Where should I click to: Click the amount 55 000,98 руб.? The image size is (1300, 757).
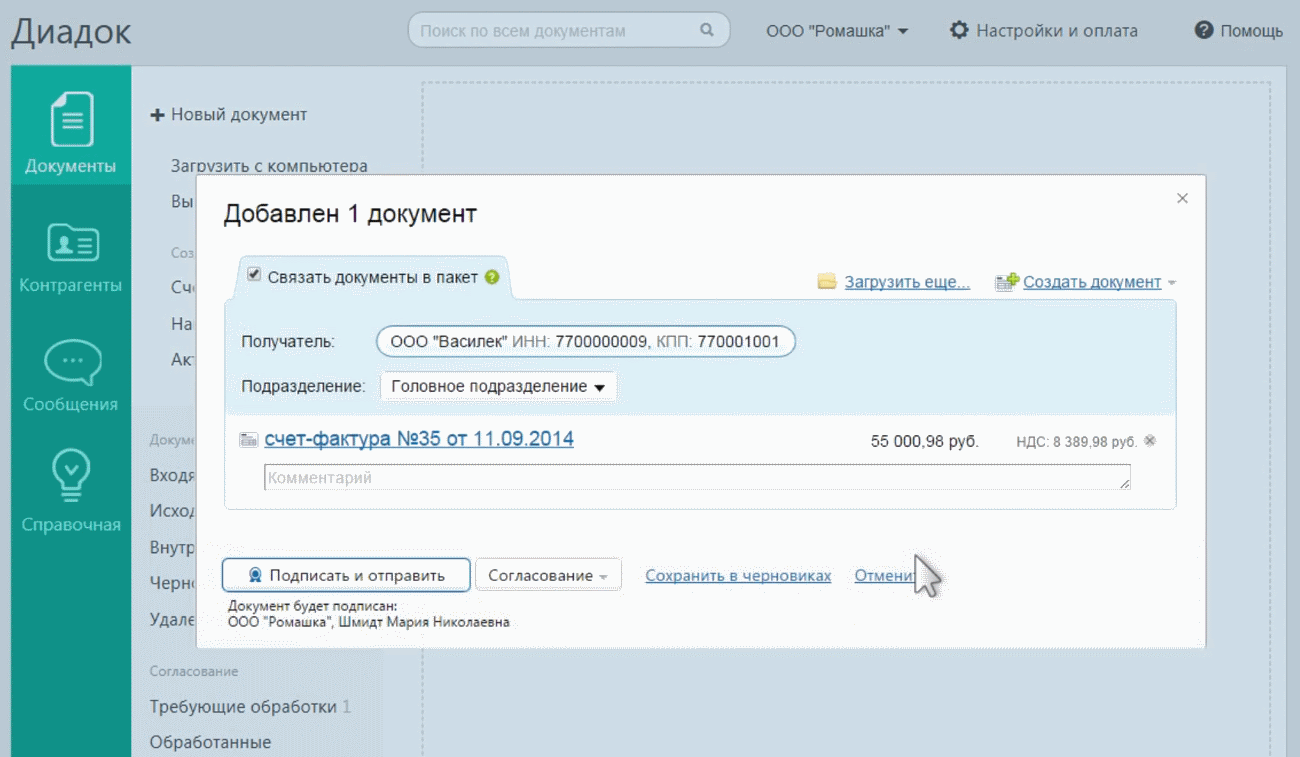pyautogui.click(x=925, y=441)
